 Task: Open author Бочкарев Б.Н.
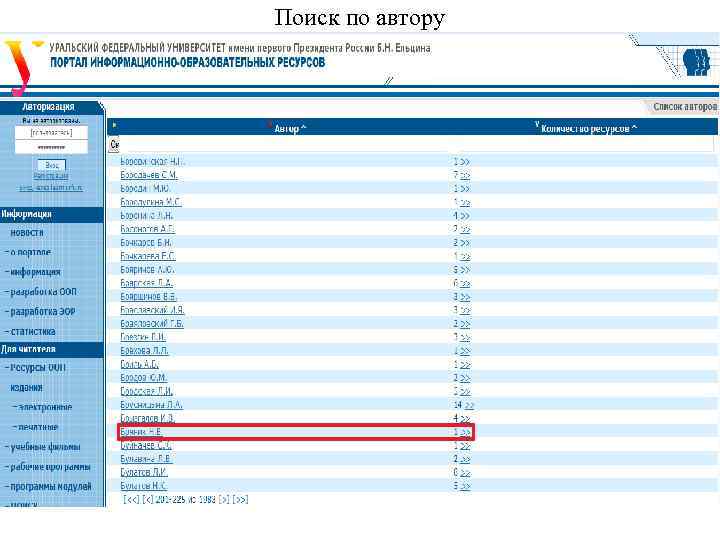(146, 242)
